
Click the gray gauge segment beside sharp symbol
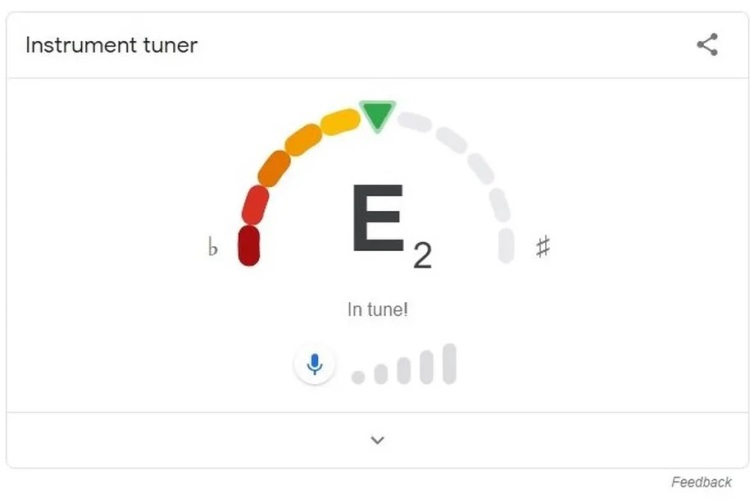coord(506,245)
